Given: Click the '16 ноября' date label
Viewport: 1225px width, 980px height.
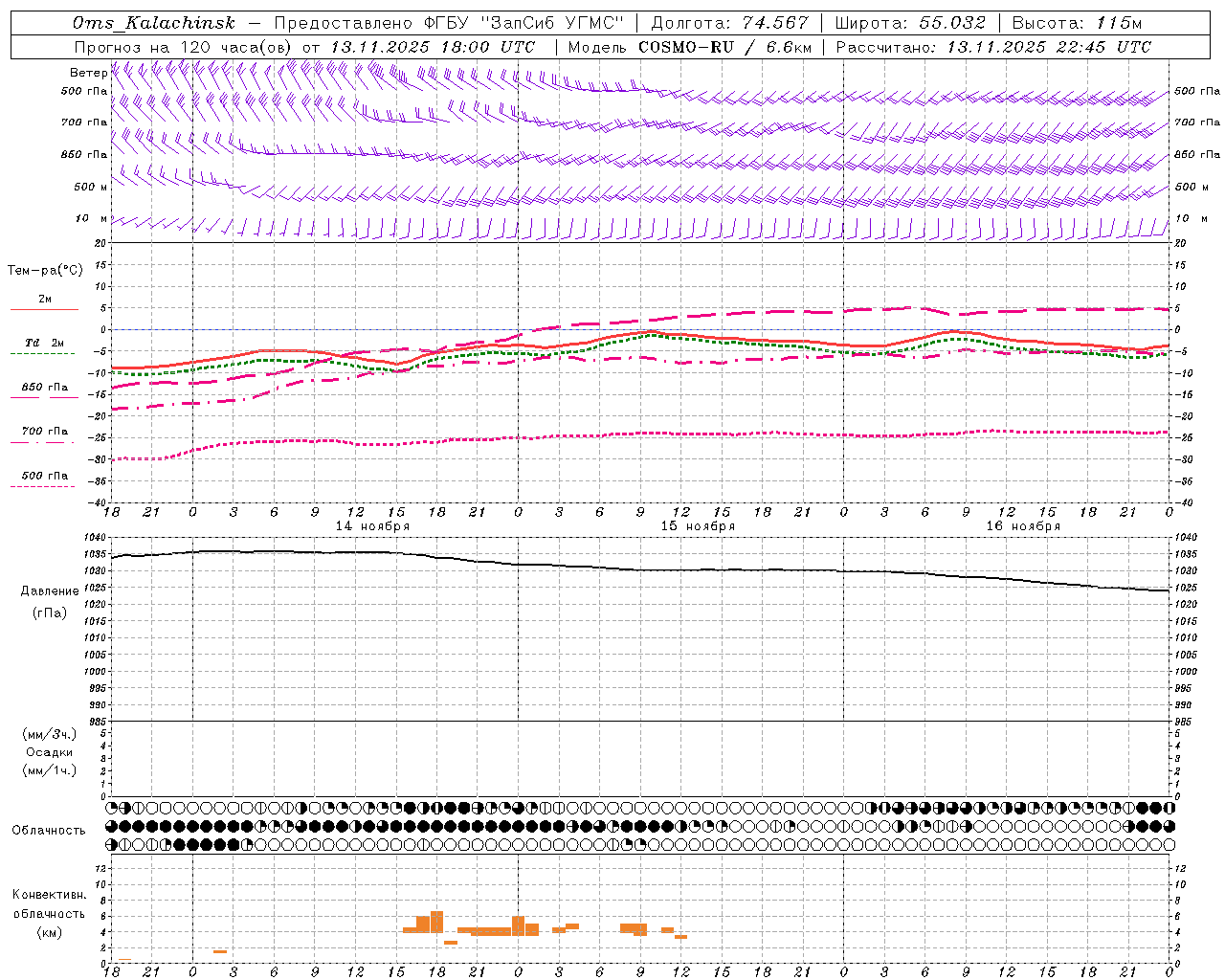Looking at the screenshot, I should [1023, 526].
